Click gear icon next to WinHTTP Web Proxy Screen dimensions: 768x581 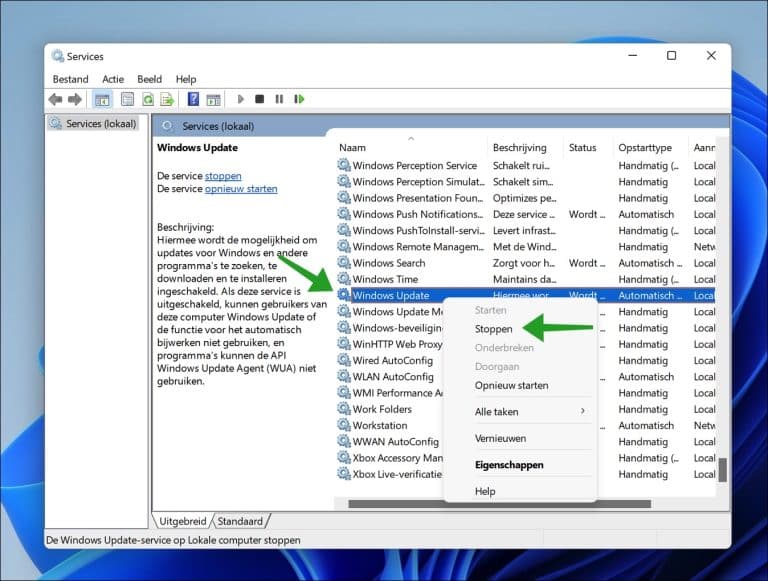point(344,344)
